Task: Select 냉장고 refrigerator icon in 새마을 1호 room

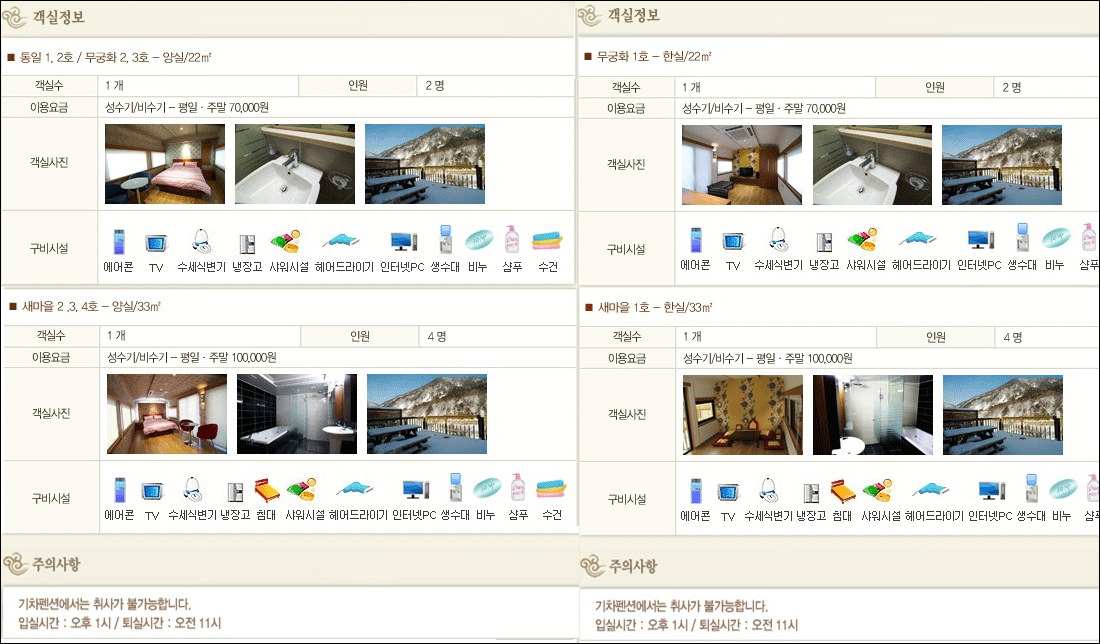Action: (x=814, y=491)
